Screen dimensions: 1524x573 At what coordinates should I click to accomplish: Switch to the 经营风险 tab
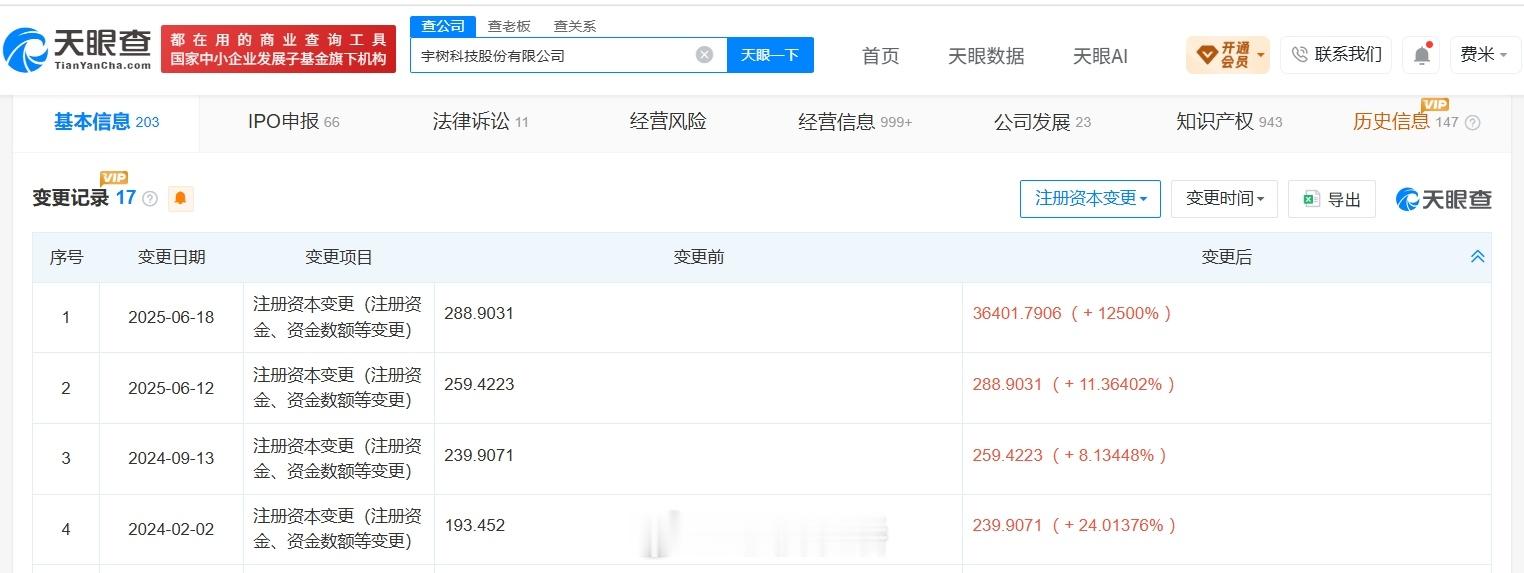(668, 122)
